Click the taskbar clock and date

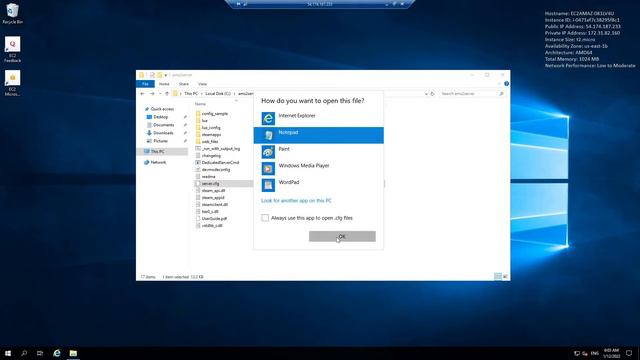tap(611, 353)
